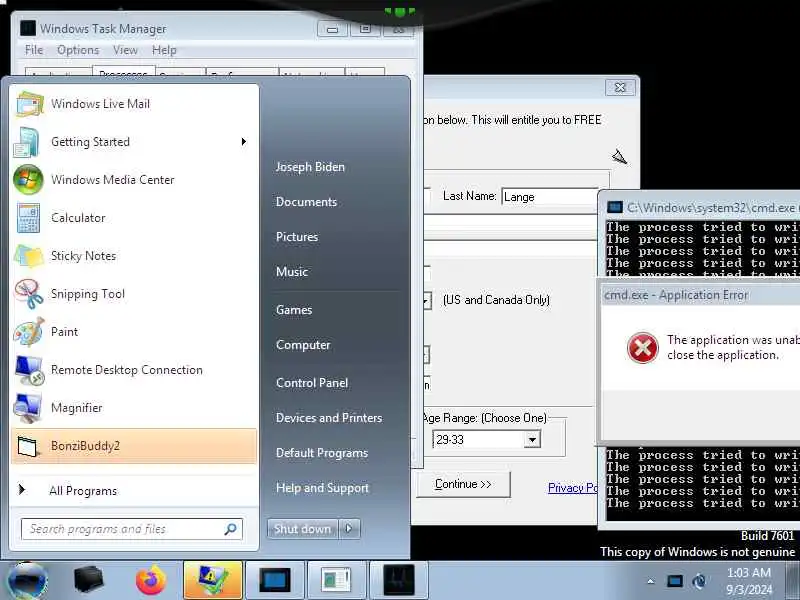Click the highlighted warning setup taskbar icon
The image size is (800, 600).
click(213, 580)
